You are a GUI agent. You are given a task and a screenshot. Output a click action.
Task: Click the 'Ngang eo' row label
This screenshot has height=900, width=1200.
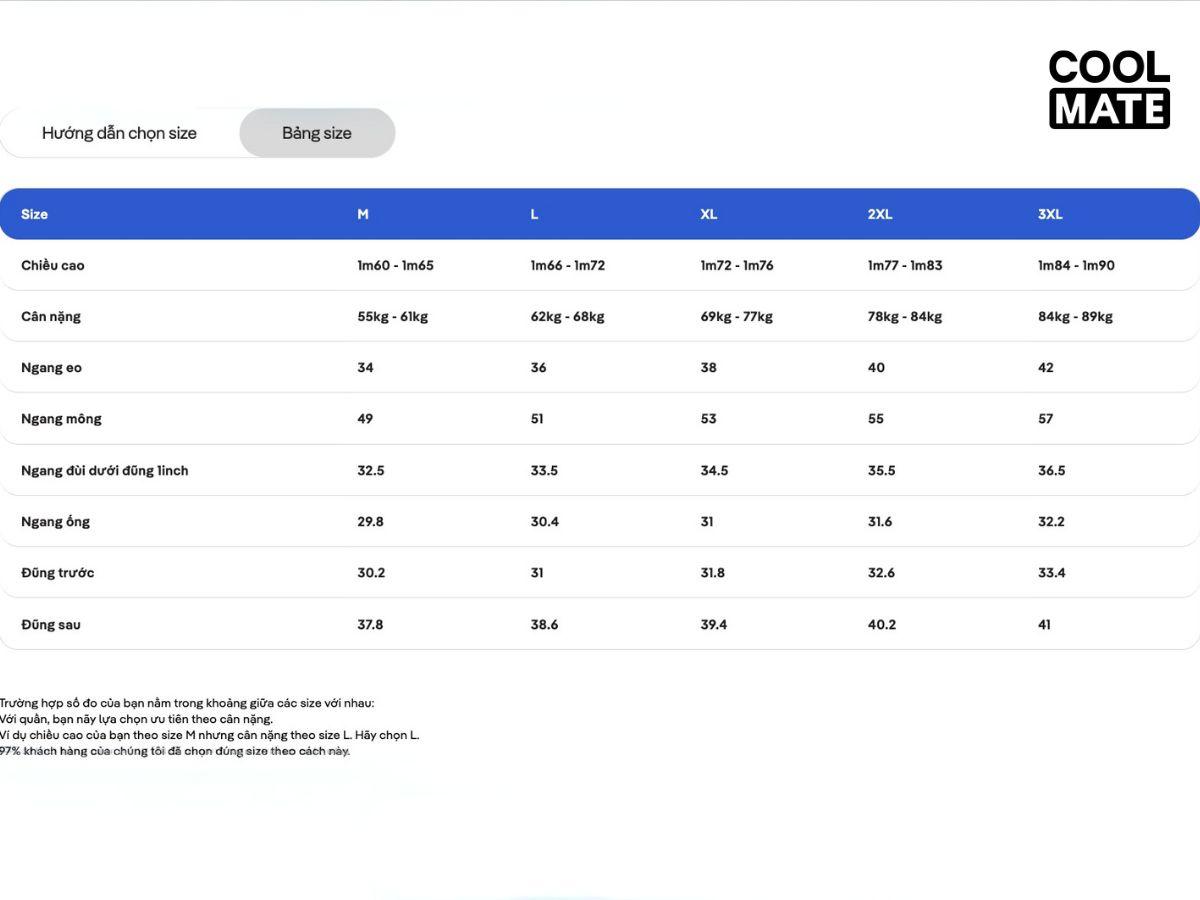52,367
